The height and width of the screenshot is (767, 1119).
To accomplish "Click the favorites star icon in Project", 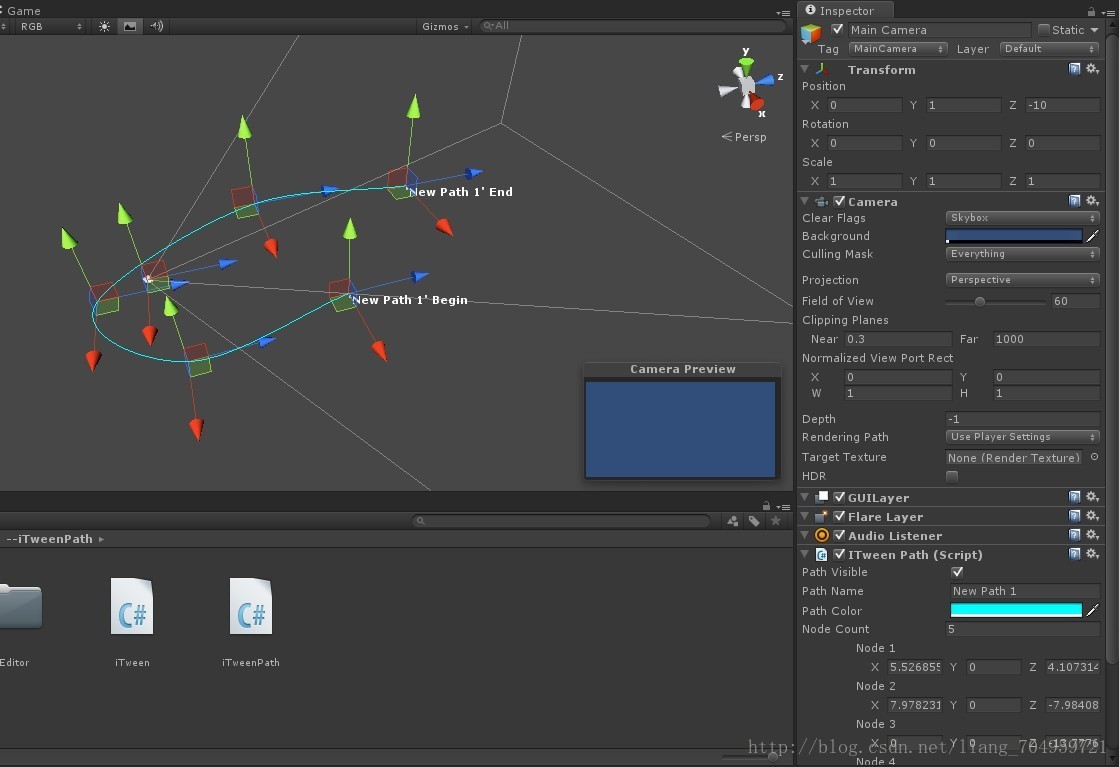I will (776, 521).
